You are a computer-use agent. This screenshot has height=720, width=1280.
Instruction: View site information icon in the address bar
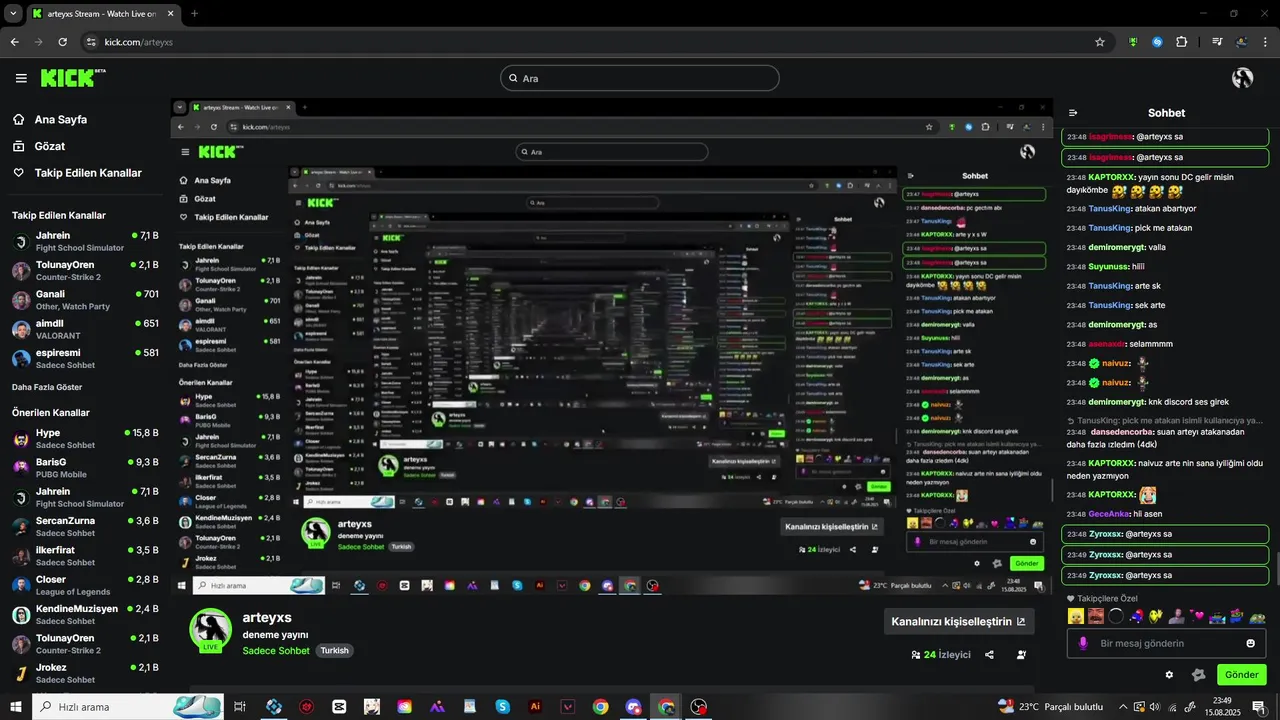point(91,42)
